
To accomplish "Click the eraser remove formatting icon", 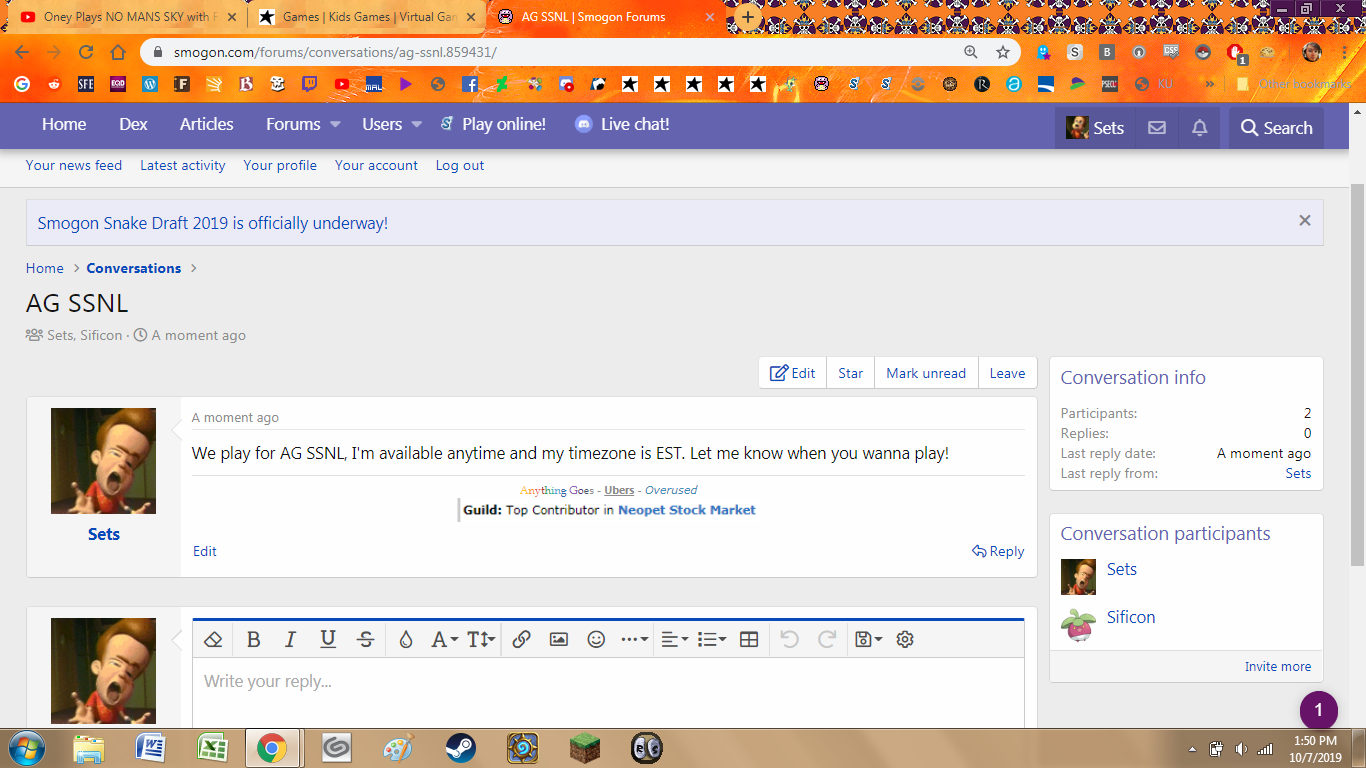I will click(x=213, y=640).
